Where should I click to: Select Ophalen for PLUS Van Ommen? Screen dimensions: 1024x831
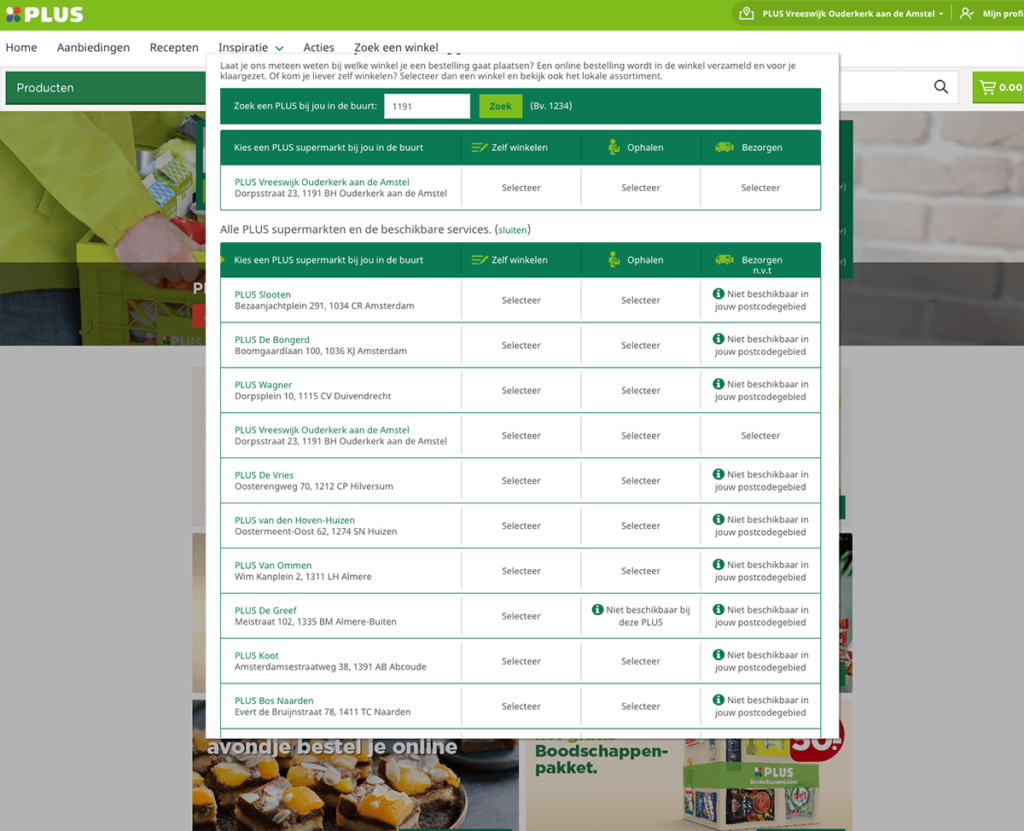pos(641,571)
